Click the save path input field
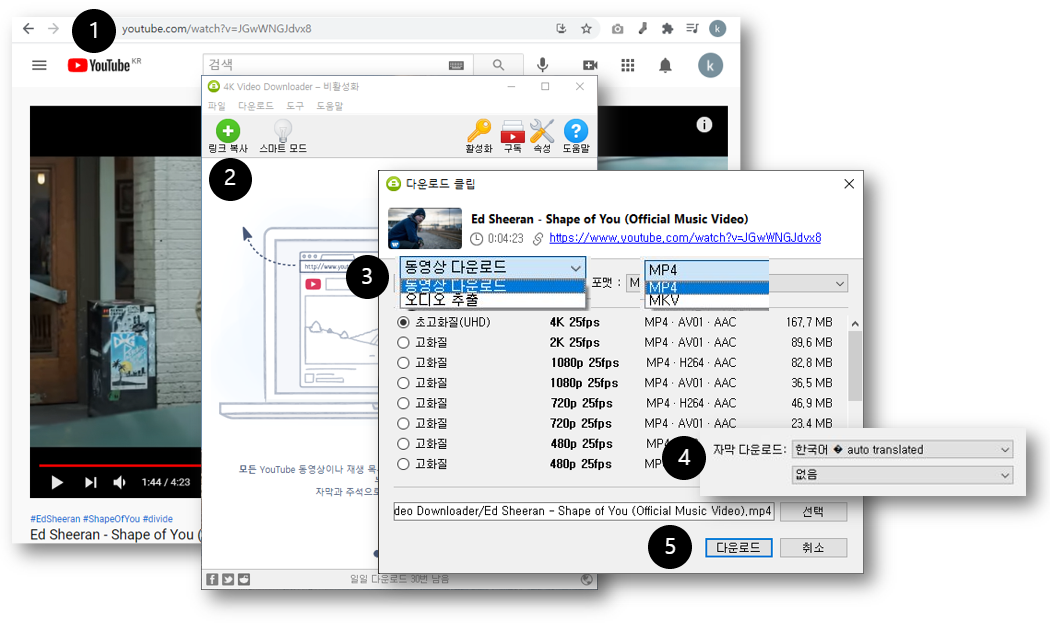 583,511
